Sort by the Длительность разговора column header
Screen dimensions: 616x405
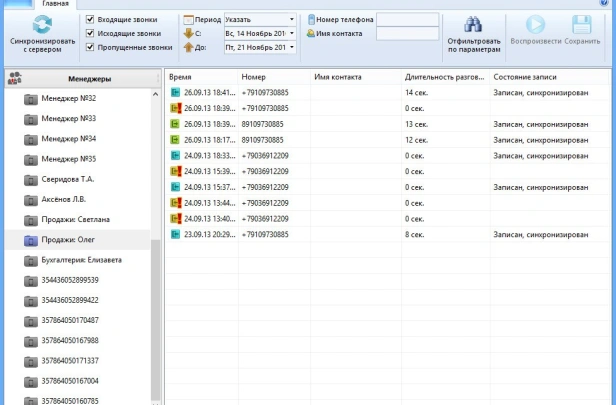click(x=444, y=77)
